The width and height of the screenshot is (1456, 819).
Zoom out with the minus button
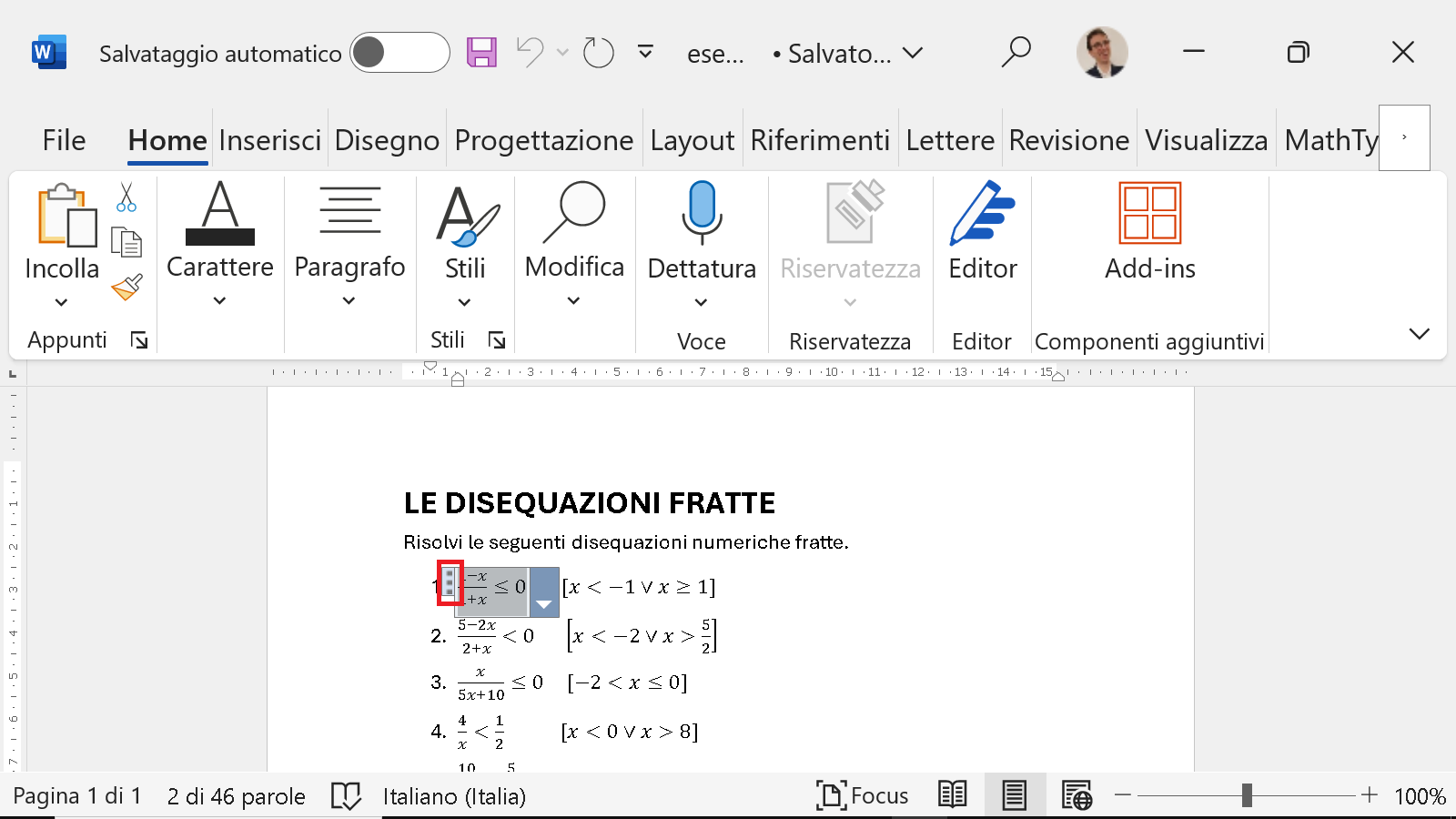click(x=1123, y=795)
